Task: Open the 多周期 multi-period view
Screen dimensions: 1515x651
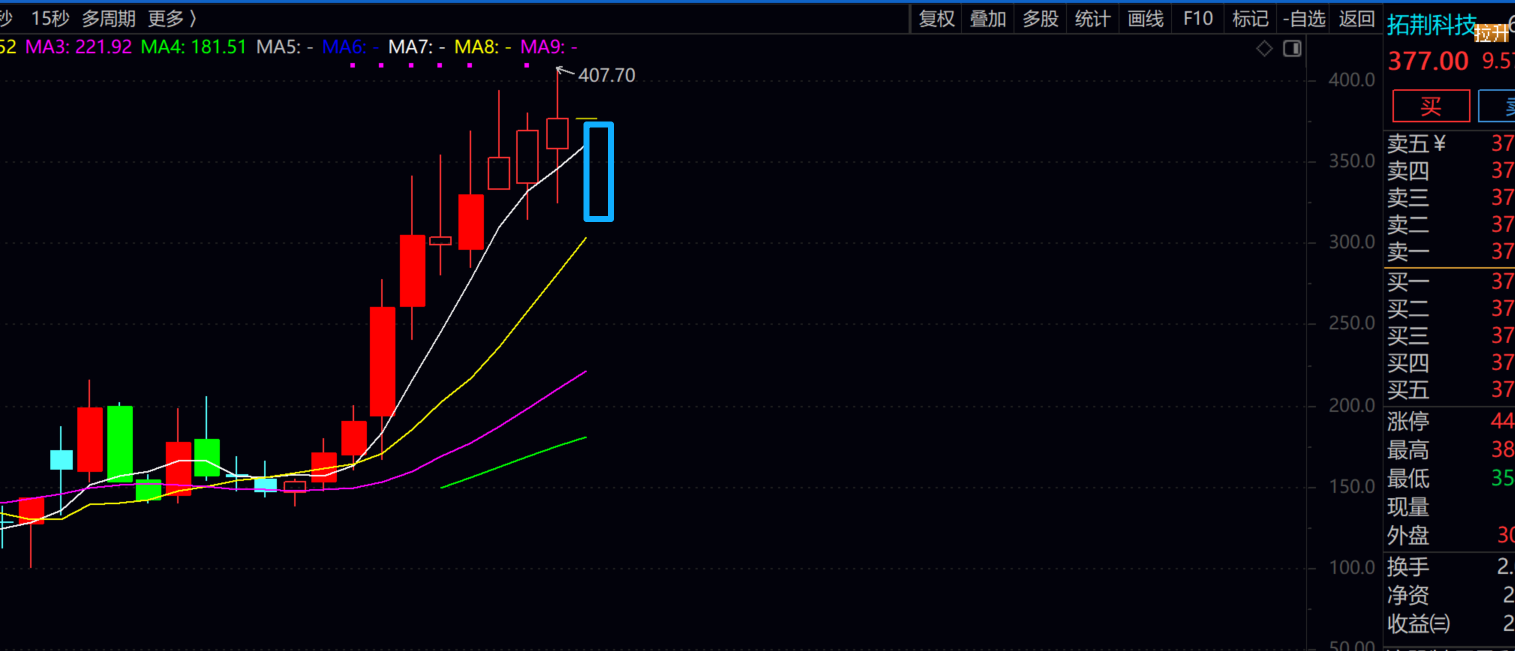Action: click(x=109, y=18)
